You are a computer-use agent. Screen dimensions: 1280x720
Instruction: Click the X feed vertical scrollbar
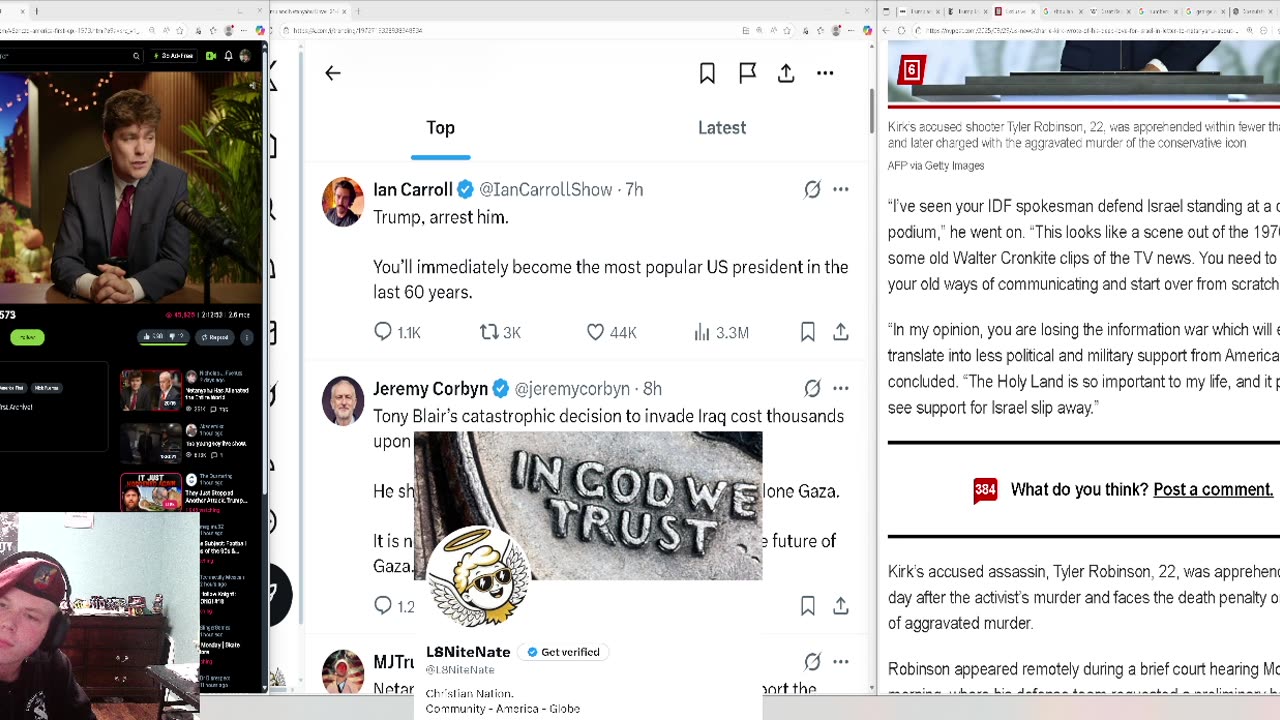(871, 110)
